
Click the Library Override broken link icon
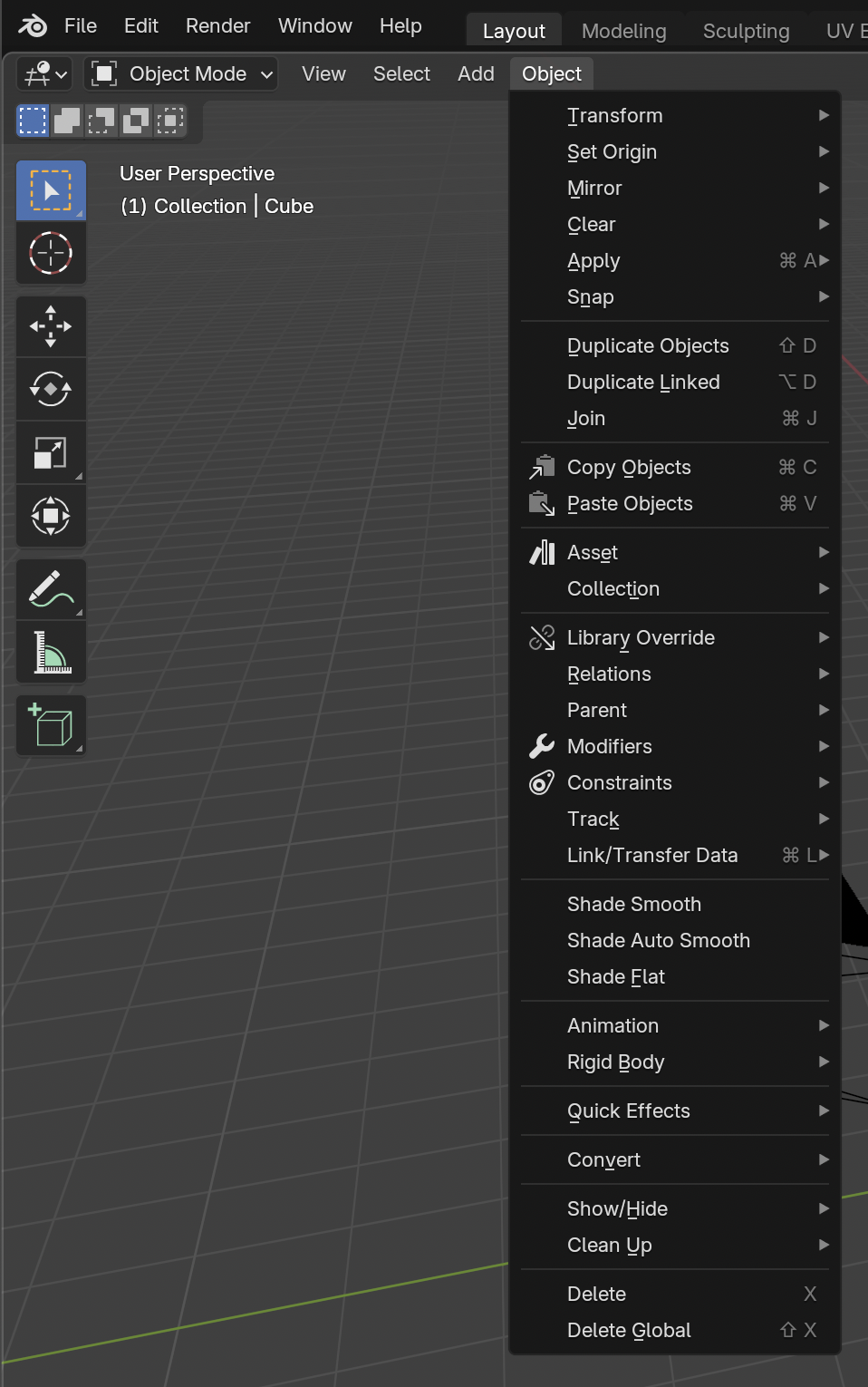pyautogui.click(x=542, y=637)
